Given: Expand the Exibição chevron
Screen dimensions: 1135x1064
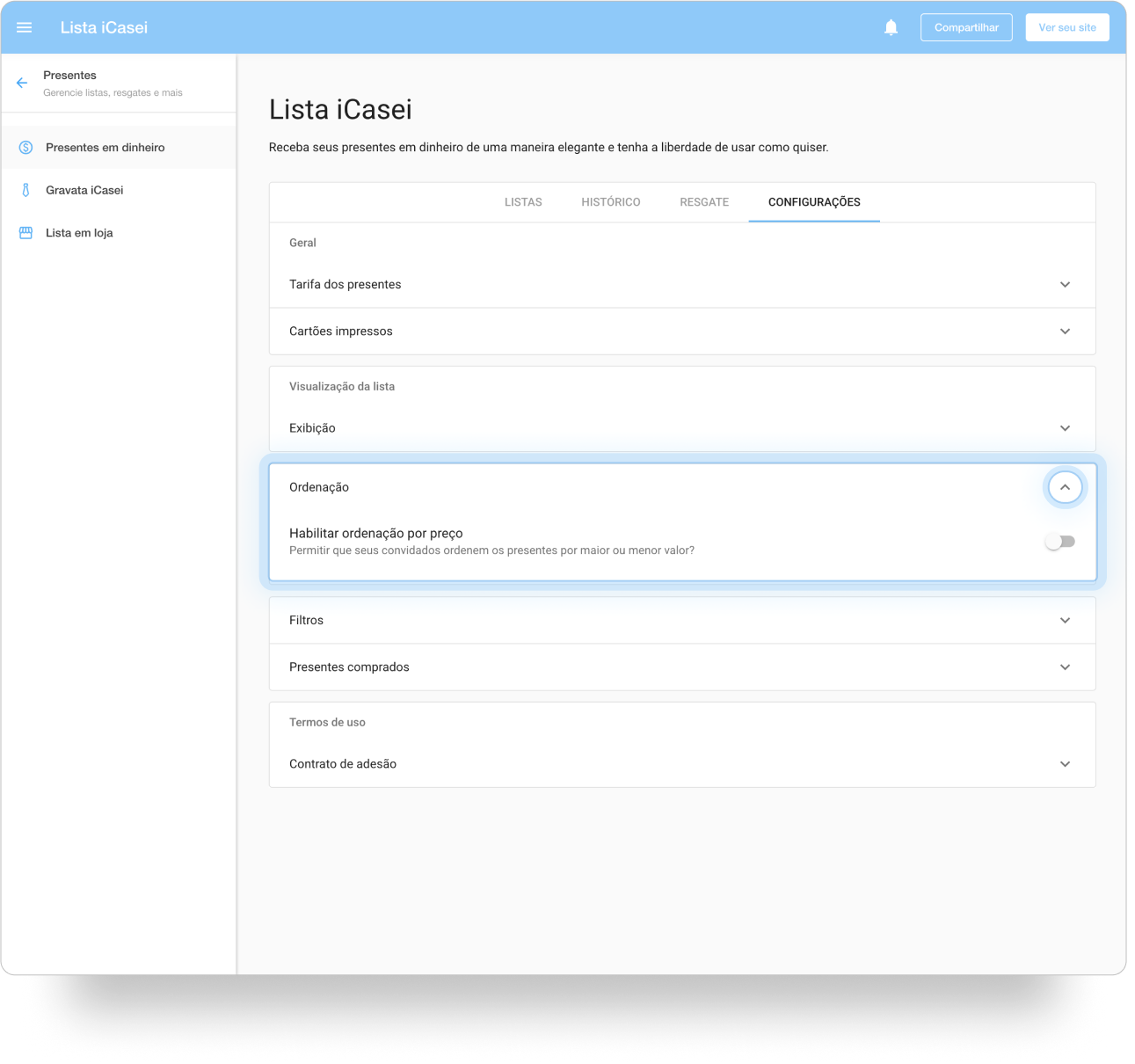Looking at the screenshot, I should point(1065,428).
